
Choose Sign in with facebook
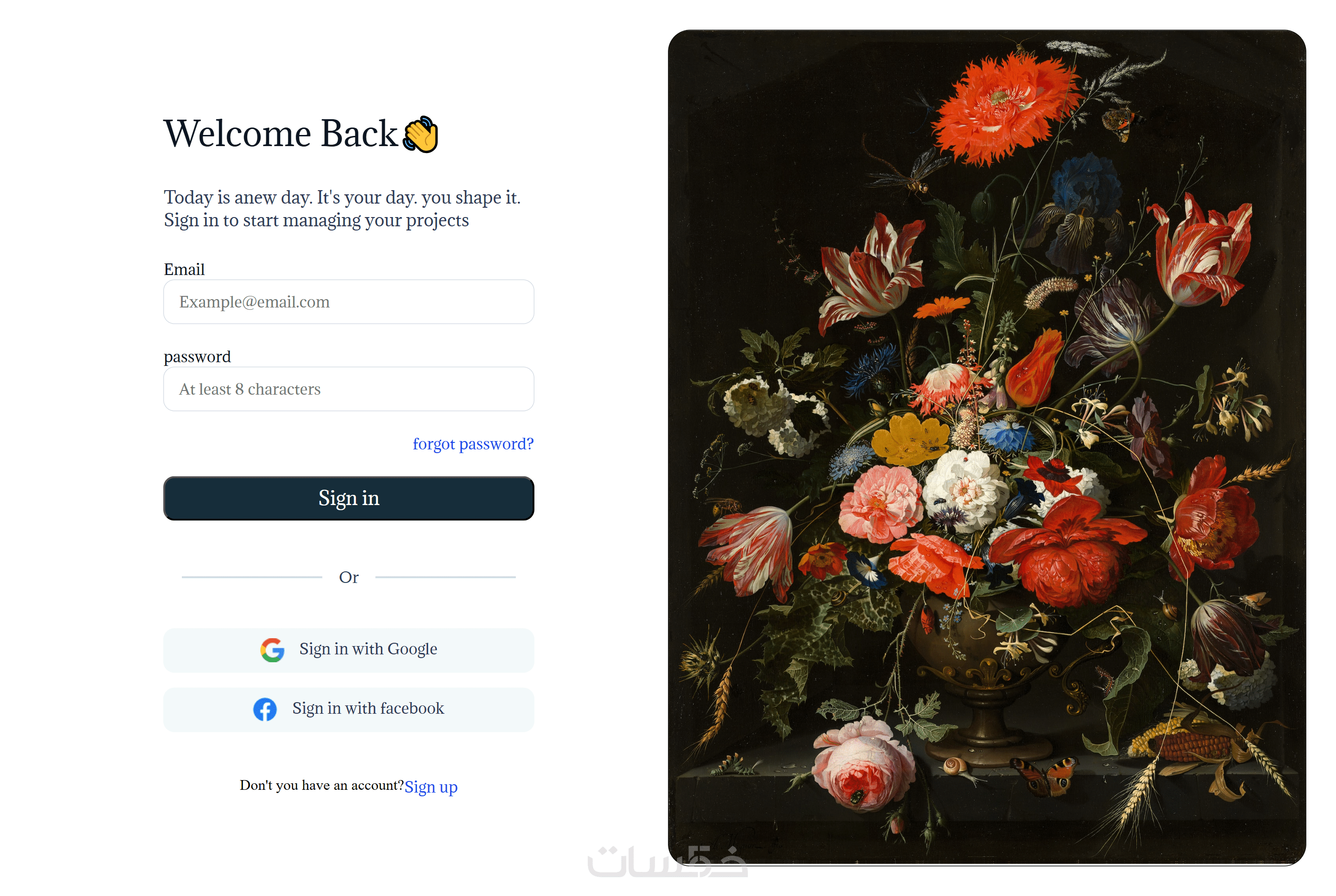point(348,709)
